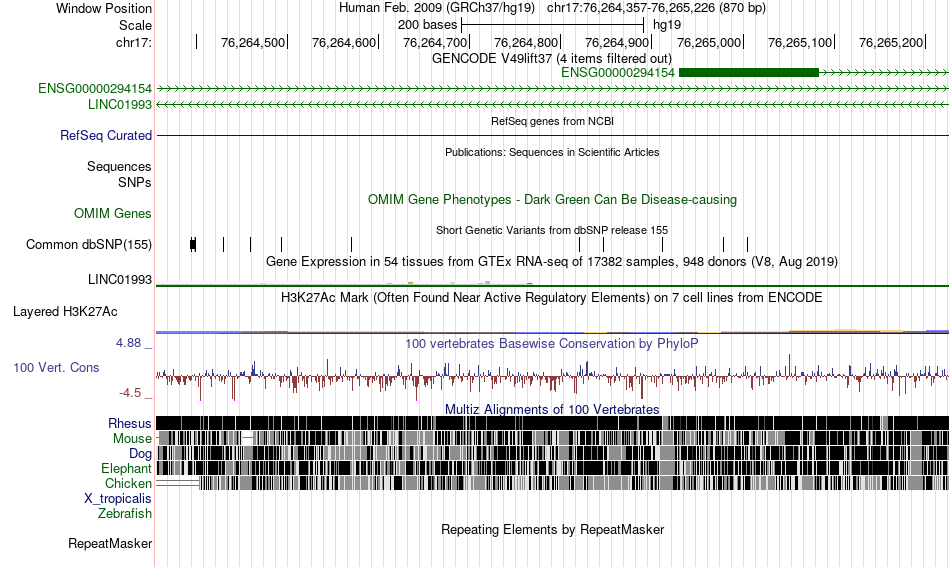Click the 100 vertebrates Basewise Conservation title
950x567 pixels.
pyautogui.click(x=552, y=343)
